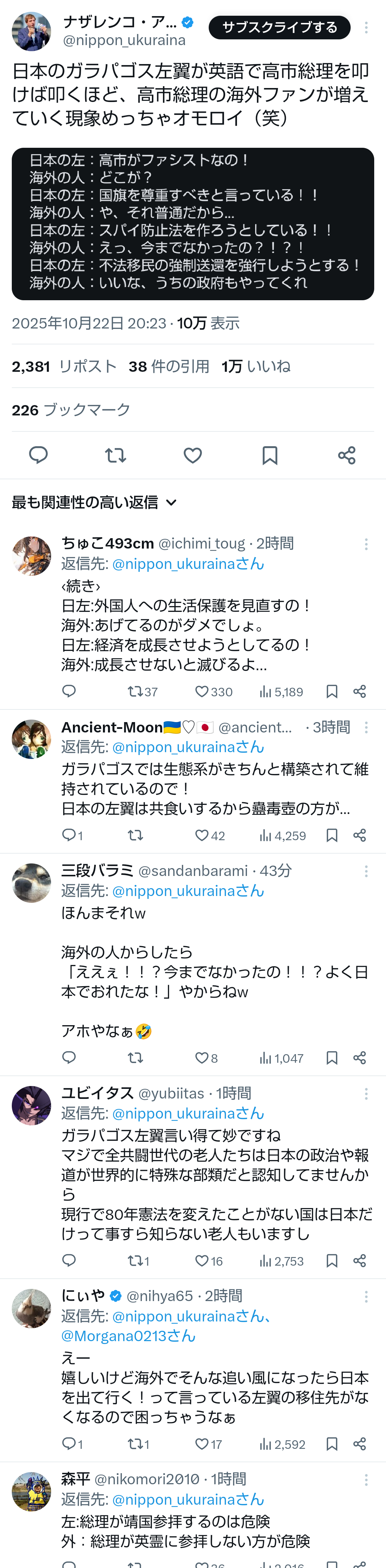View the 38 件の引用 quotes
The height and width of the screenshot is (1568, 386).
pyautogui.click(x=168, y=366)
